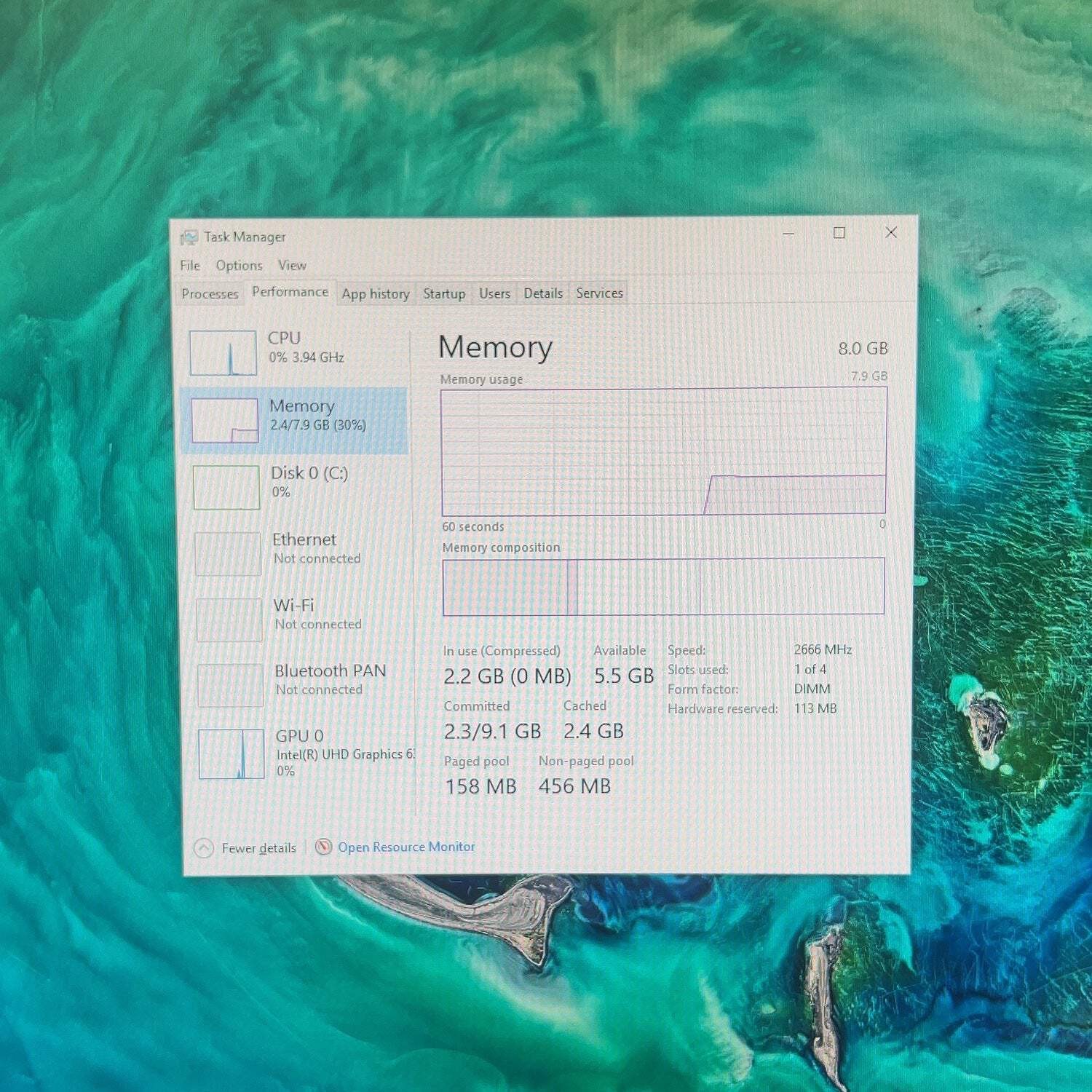The image size is (1092, 1092).
Task: Select the Disk 0 (C:) graph thumbnail
Action: coord(226,487)
